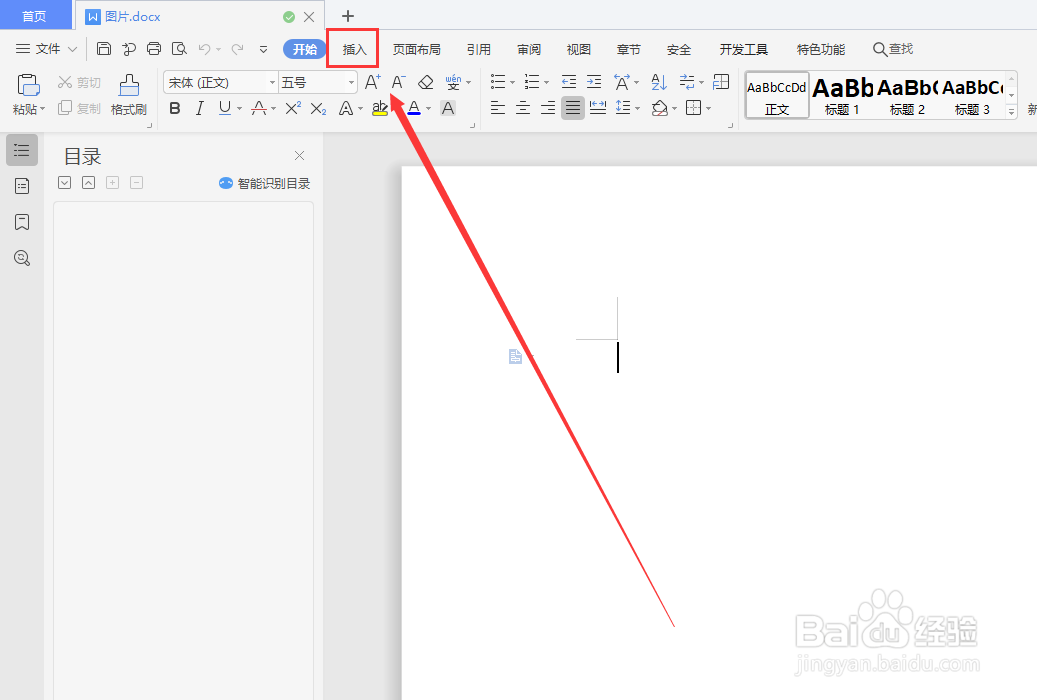This screenshot has width=1037, height=700.
Task: Click the Sort A-Z icon
Action: [x=659, y=82]
